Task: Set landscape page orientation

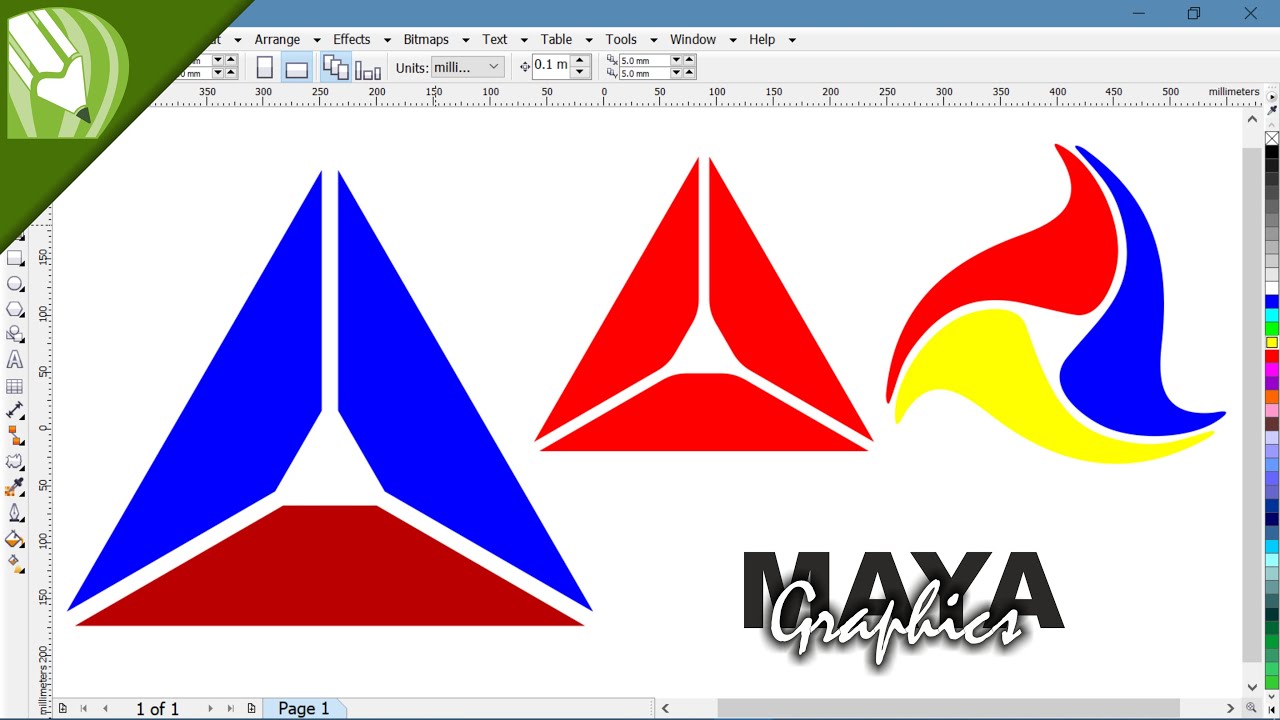Action: click(296, 68)
